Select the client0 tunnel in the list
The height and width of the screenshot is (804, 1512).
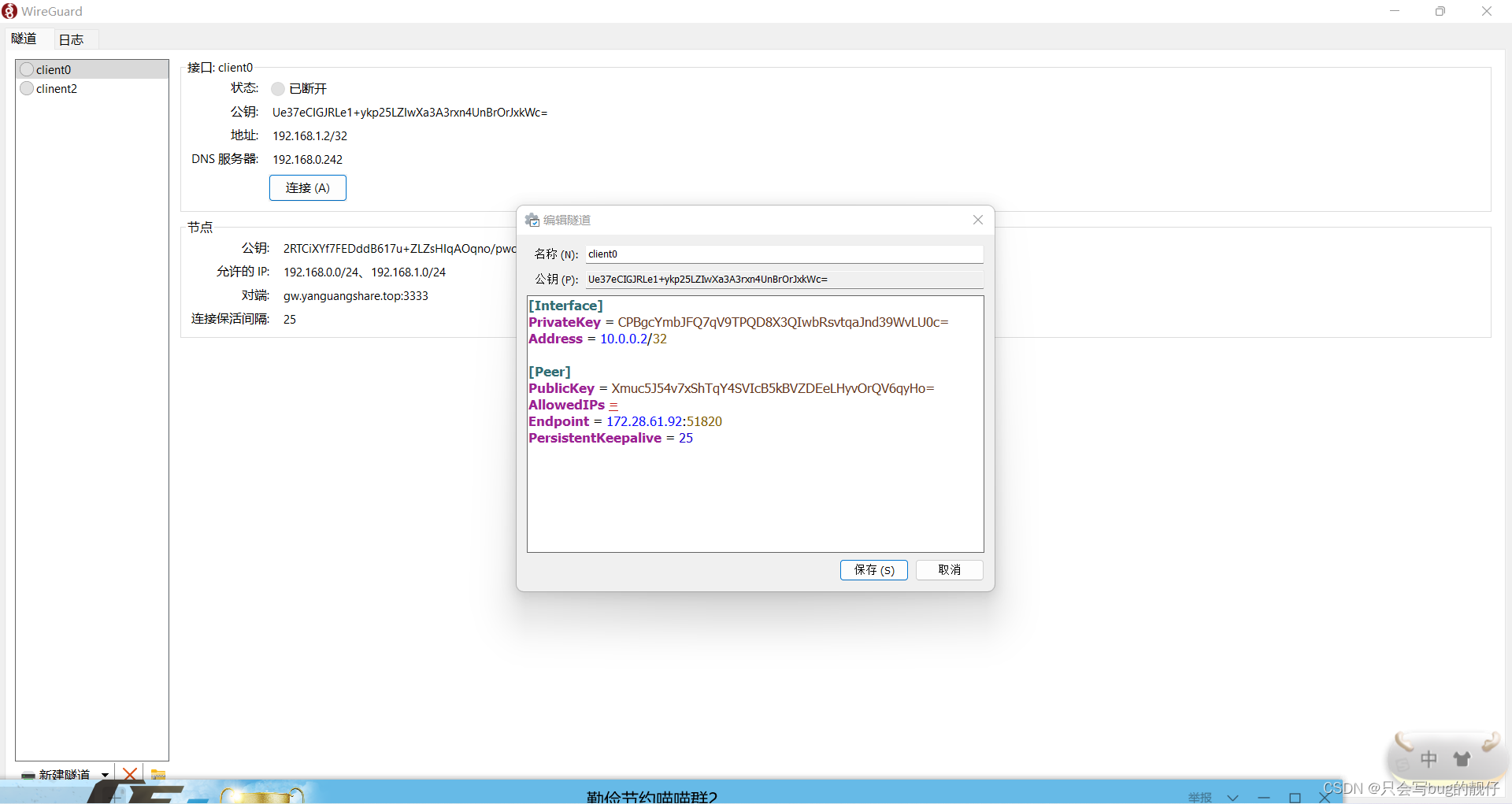click(92, 69)
